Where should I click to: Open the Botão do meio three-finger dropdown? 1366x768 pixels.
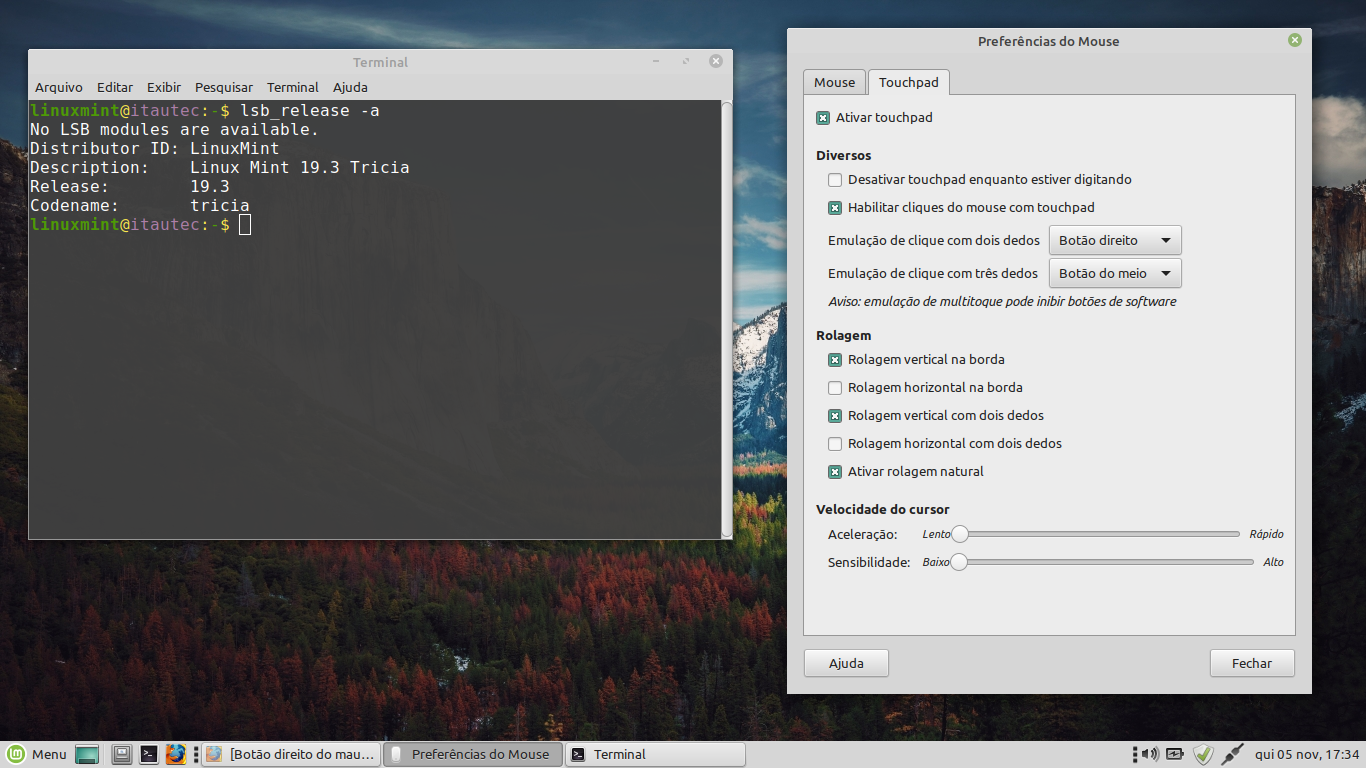click(x=1115, y=274)
